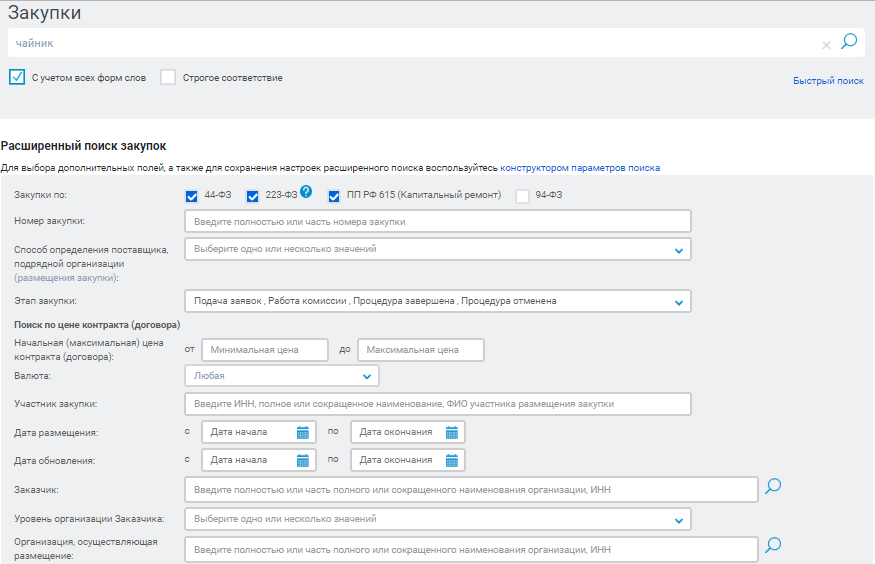Image resolution: width=875 pixels, height=564 pixels.
Task: Open calendar for Дата обновления end date
Action: click(451, 460)
